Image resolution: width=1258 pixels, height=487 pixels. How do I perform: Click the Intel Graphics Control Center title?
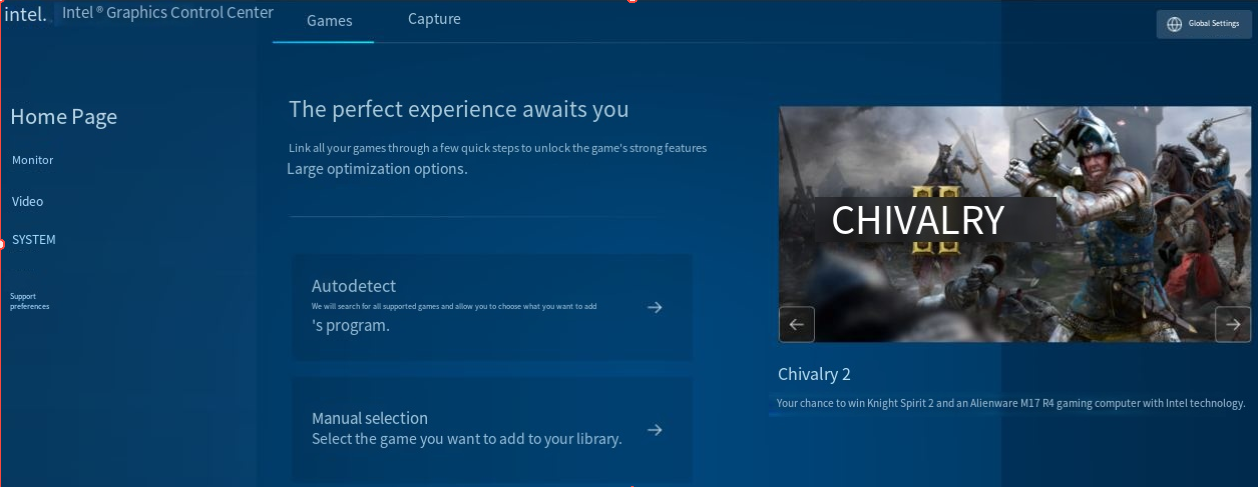tap(168, 13)
